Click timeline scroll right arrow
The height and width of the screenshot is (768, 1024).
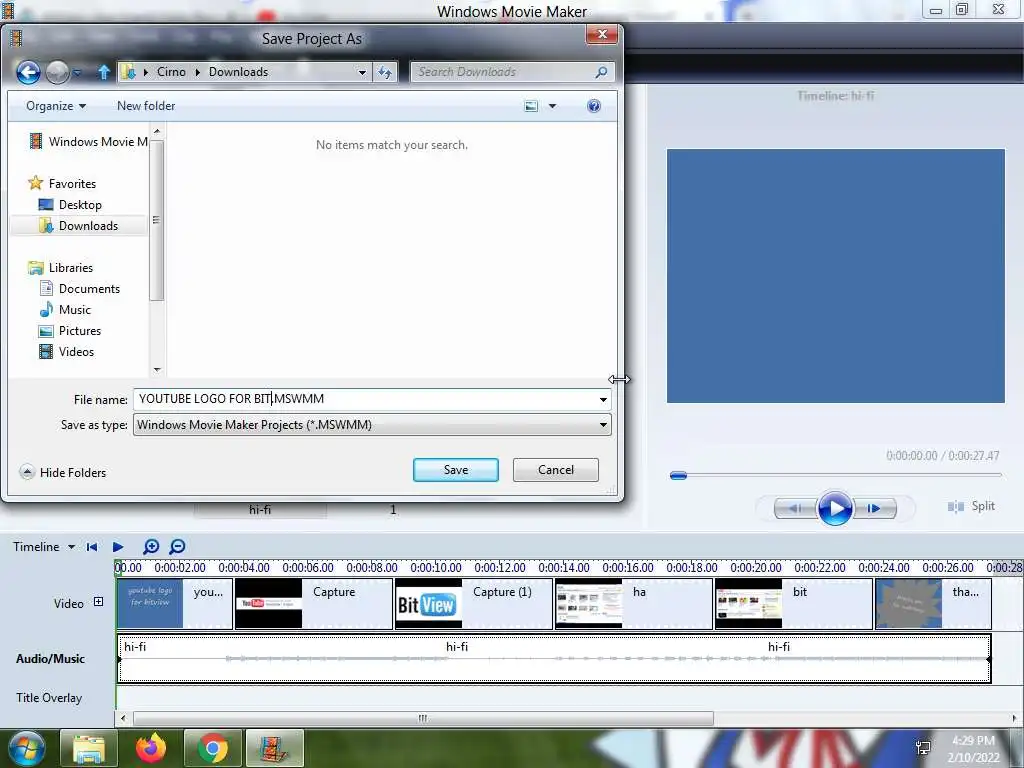coord(1014,718)
